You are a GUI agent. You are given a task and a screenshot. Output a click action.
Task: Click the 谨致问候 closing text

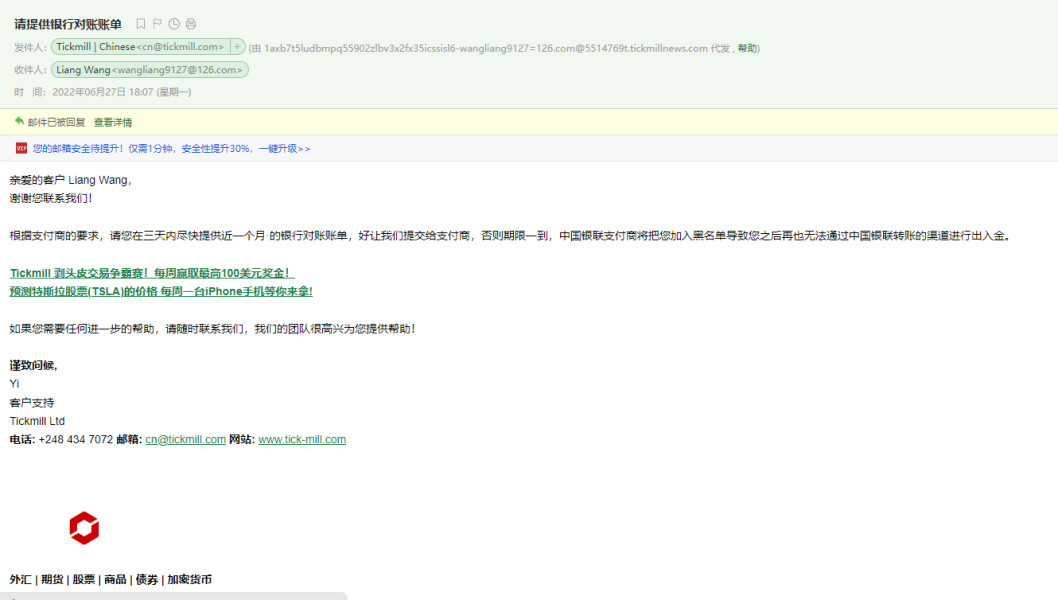tap(34, 365)
